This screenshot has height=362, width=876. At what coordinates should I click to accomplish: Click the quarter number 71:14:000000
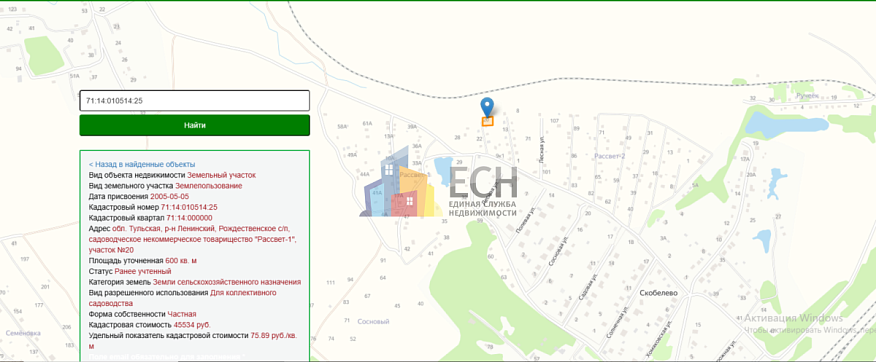click(x=189, y=218)
